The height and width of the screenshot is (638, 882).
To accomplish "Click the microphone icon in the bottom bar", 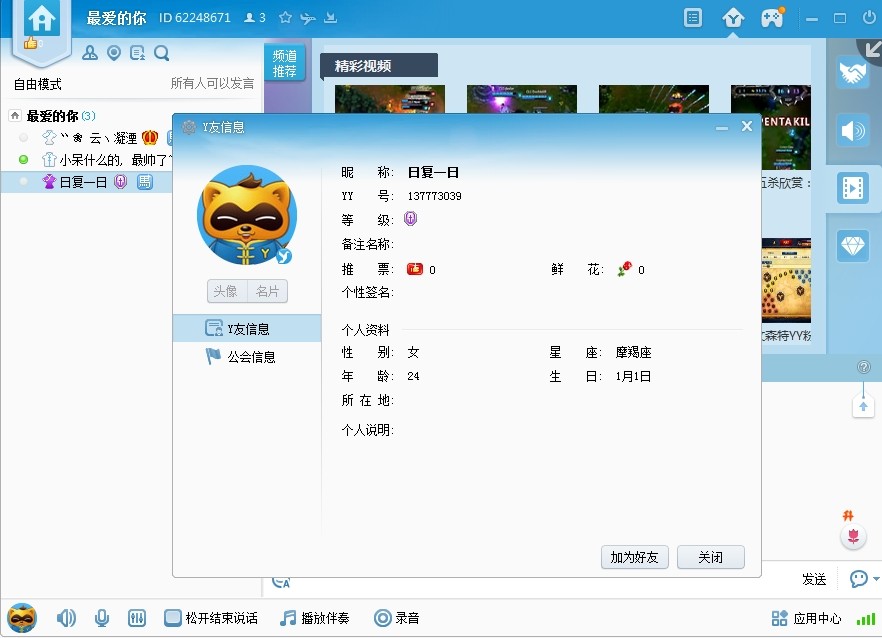I will click(x=102, y=618).
